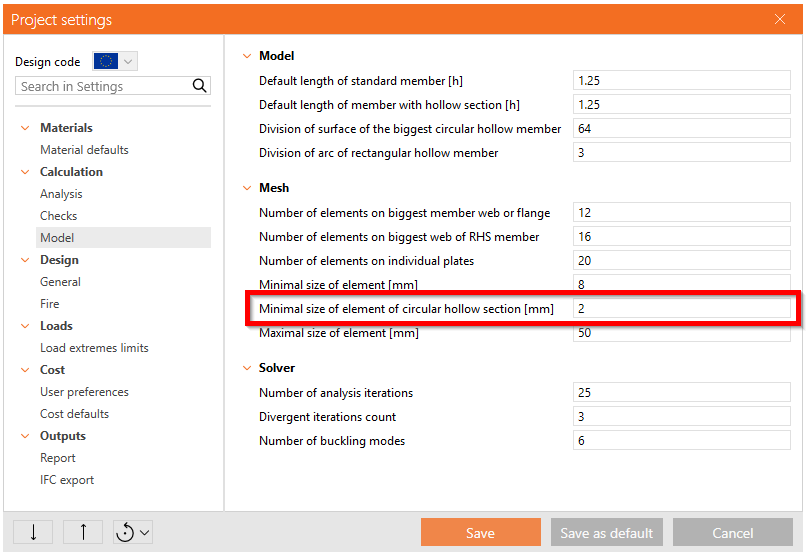Click the down arrow import button
Viewport: 807px width, 557px height.
click(x=33, y=532)
